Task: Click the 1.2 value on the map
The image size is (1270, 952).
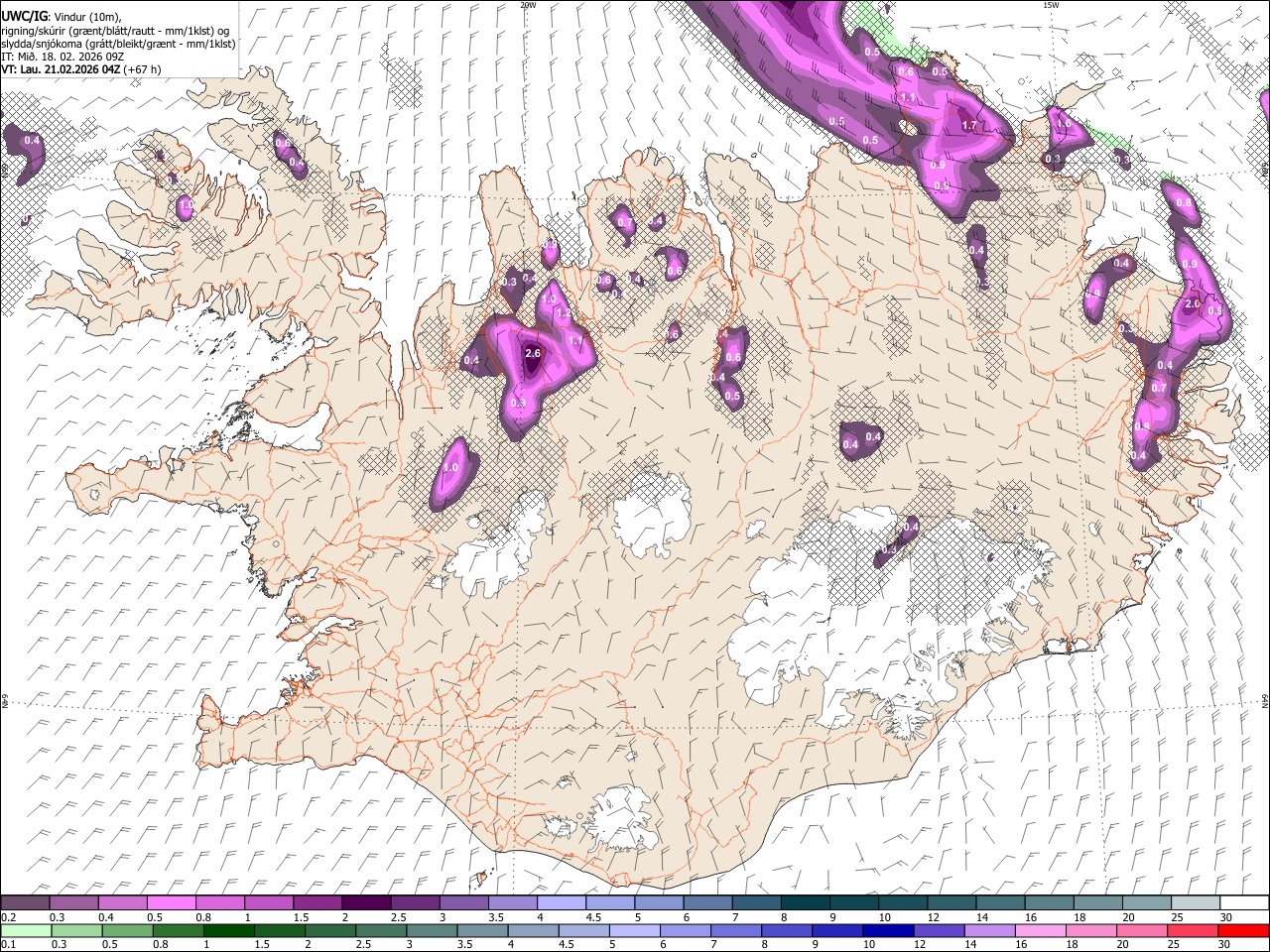Action: click(564, 312)
